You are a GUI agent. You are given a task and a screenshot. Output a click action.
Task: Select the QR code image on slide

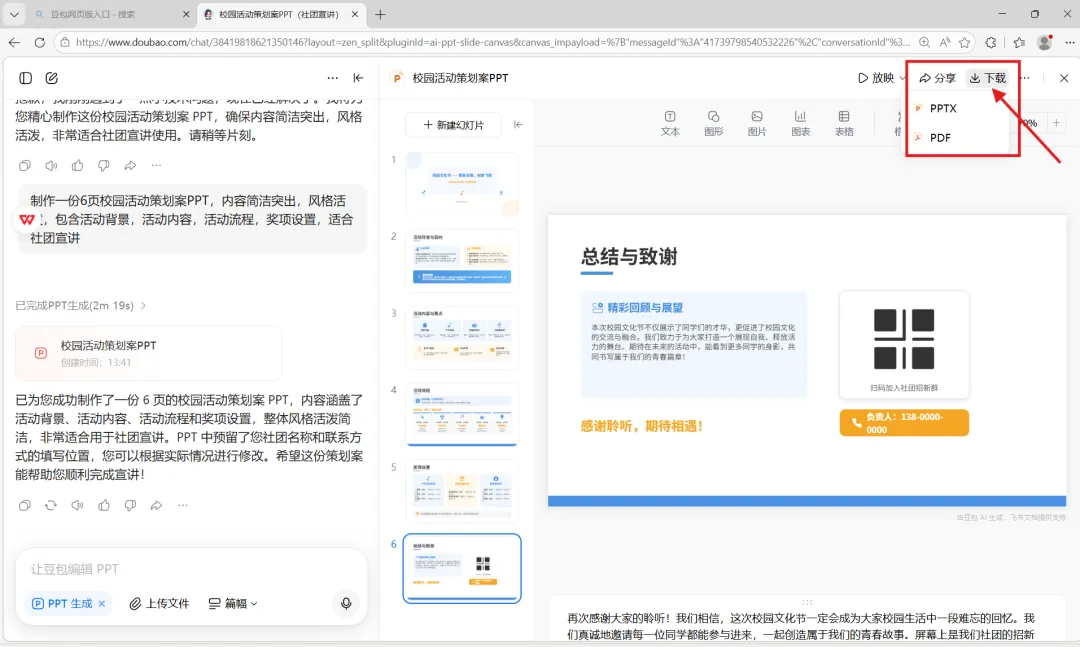coord(904,339)
